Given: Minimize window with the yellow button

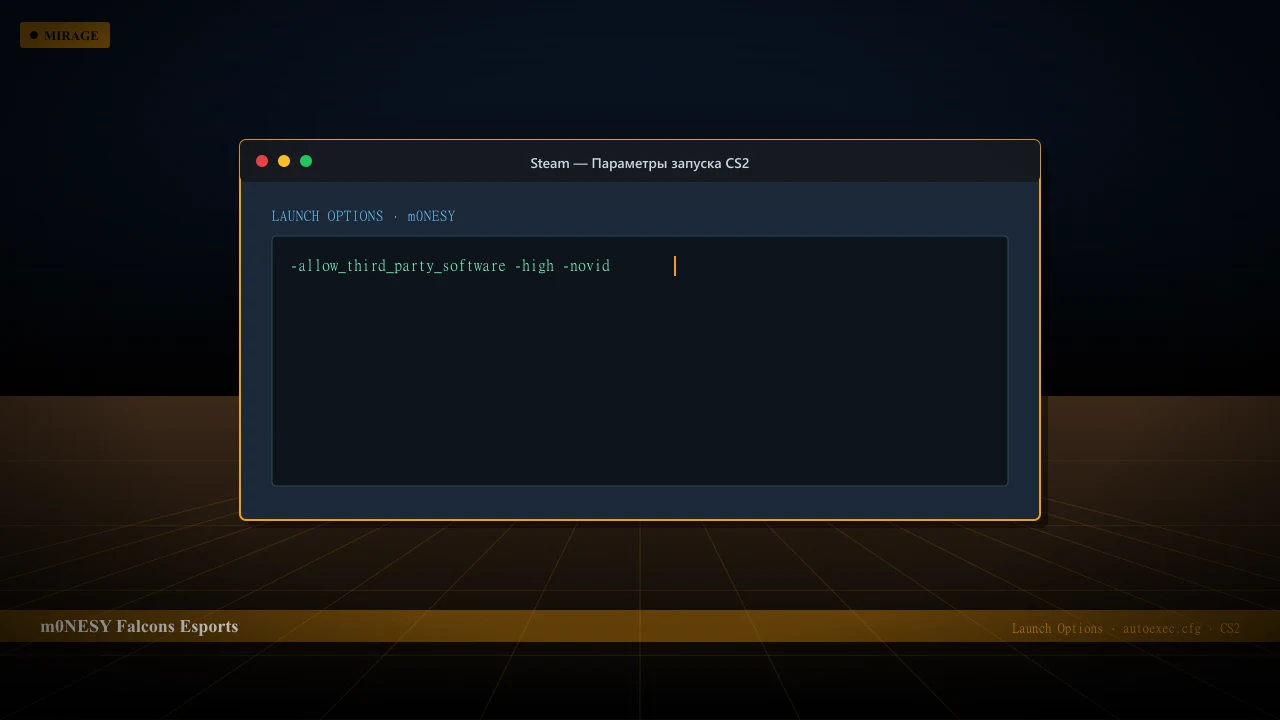Looking at the screenshot, I should click(284, 161).
